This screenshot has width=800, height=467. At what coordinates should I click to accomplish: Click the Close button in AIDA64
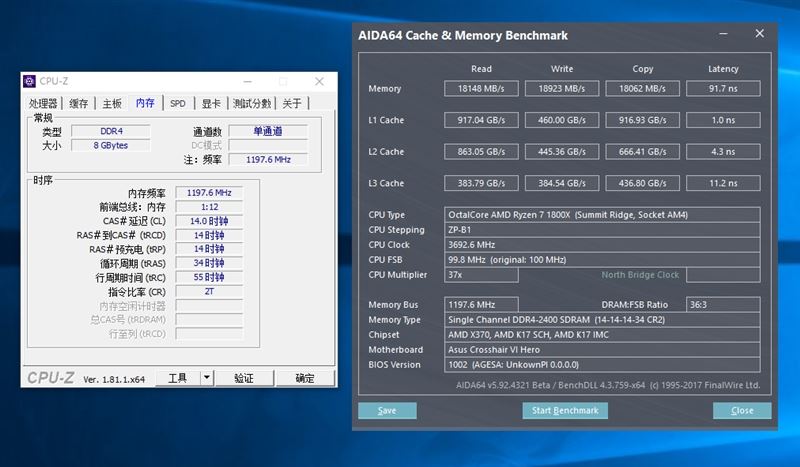pos(742,410)
